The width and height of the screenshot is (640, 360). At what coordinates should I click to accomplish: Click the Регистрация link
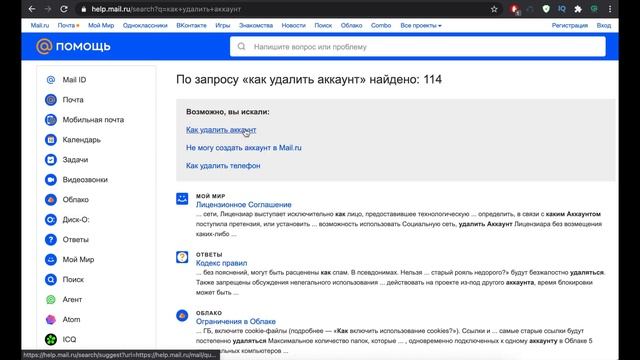(x=570, y=25)
